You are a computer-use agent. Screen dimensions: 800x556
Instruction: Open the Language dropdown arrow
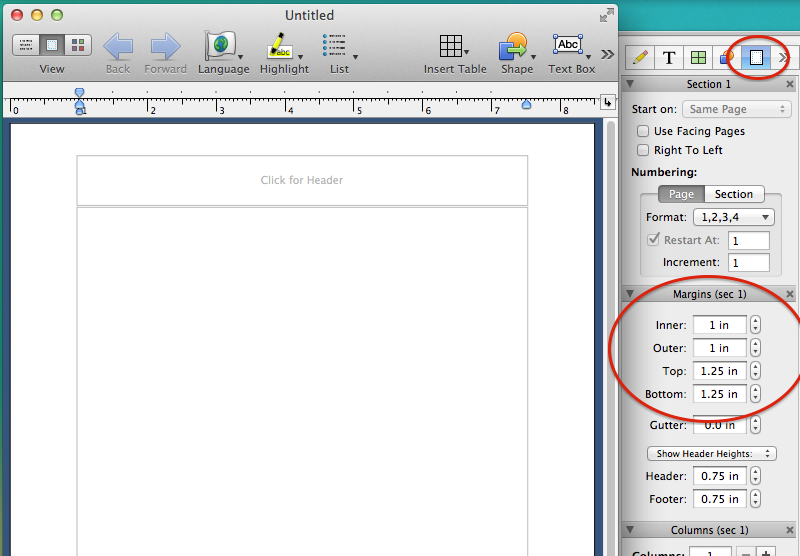coord(240,57)
